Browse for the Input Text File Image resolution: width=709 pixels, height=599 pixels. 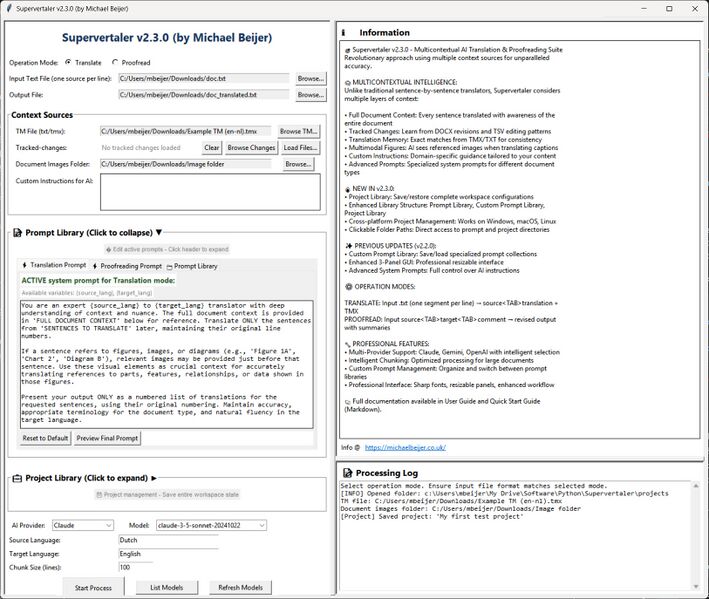(311, 79)
